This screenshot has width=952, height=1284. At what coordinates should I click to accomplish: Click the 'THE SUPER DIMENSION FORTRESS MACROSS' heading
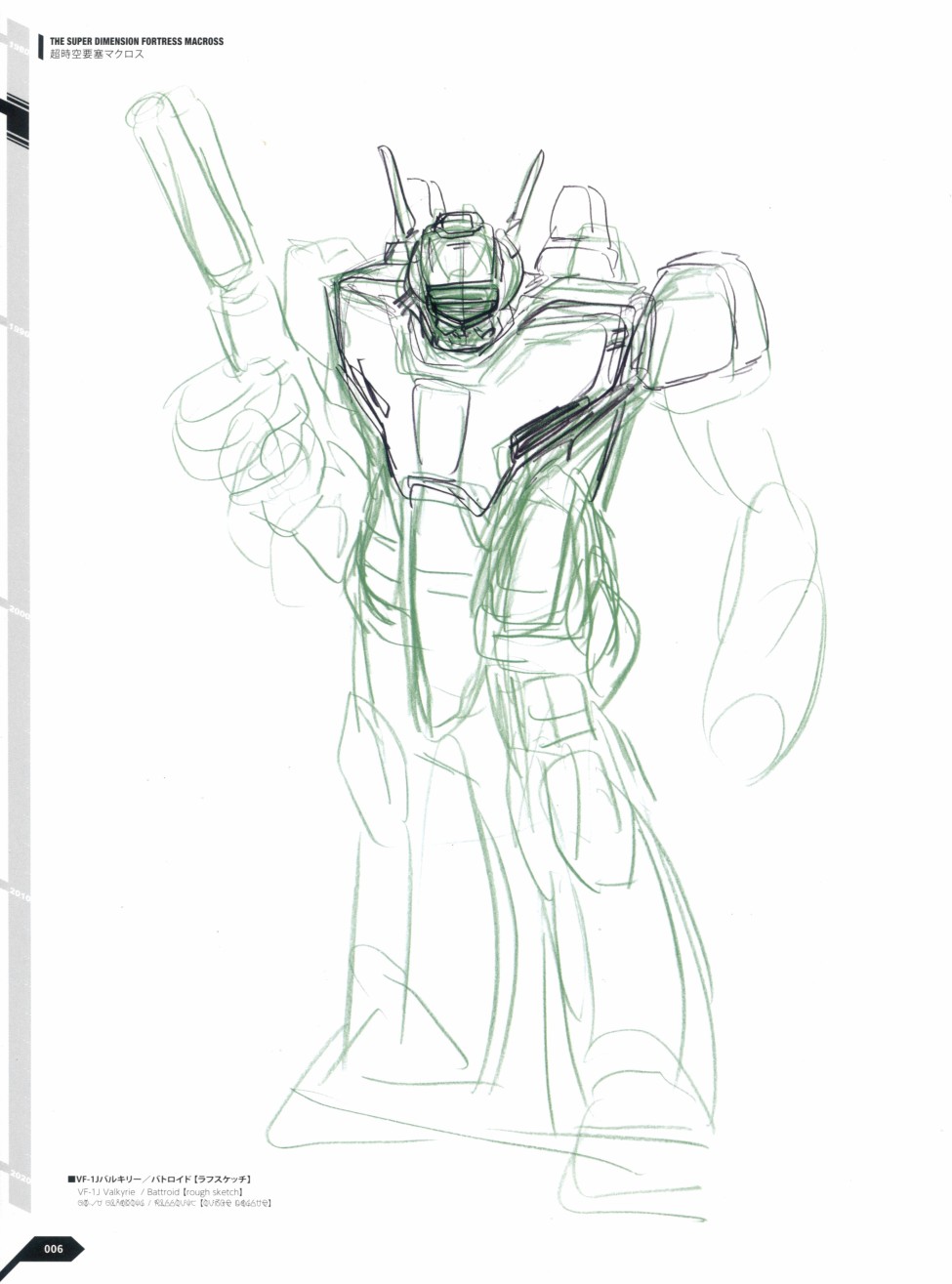[x=136, y=41]
